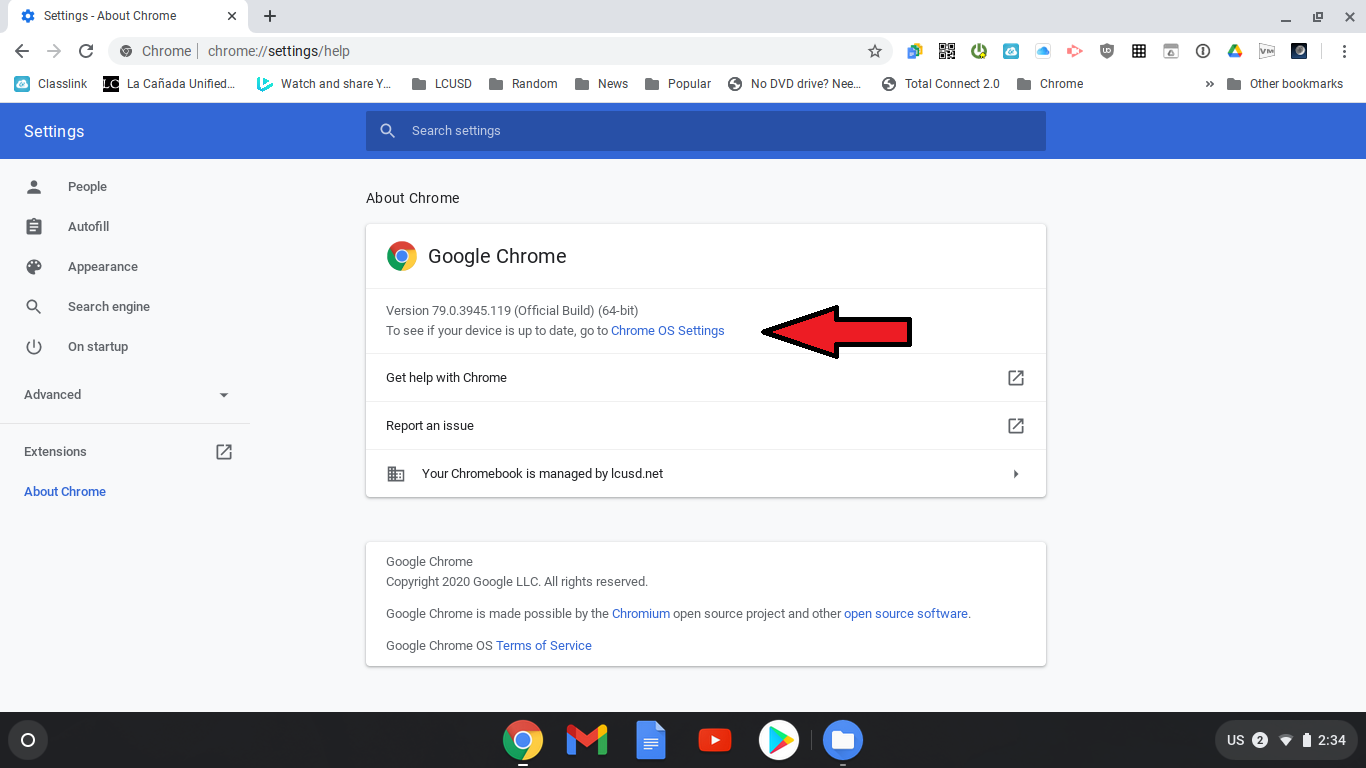Open the No DVD drive bookmark

tap(795, 84)
